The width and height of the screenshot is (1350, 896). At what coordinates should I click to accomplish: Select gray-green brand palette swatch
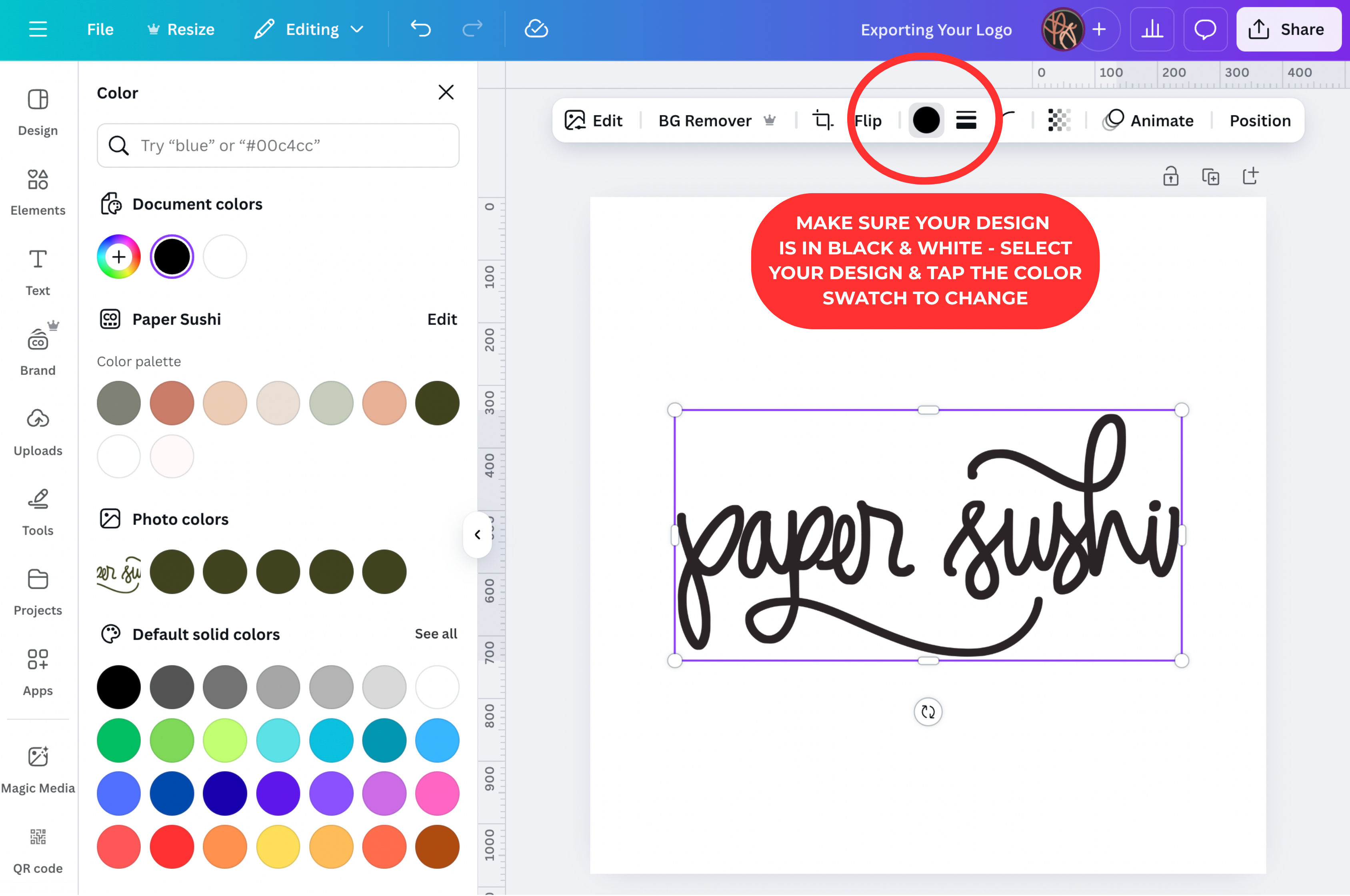tap(119, 403)
